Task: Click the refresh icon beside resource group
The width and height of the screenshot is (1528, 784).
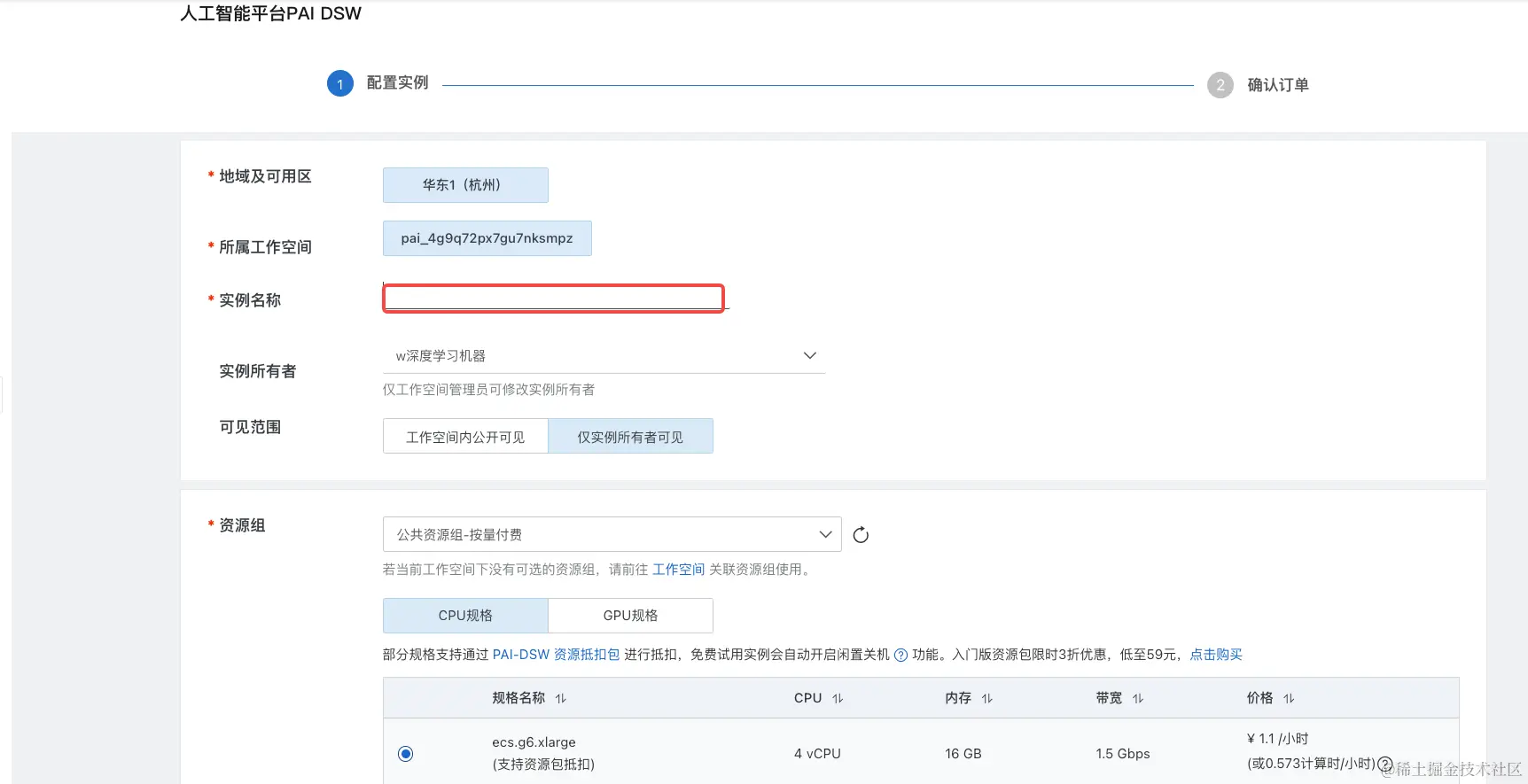Action: tap(860, 535)
